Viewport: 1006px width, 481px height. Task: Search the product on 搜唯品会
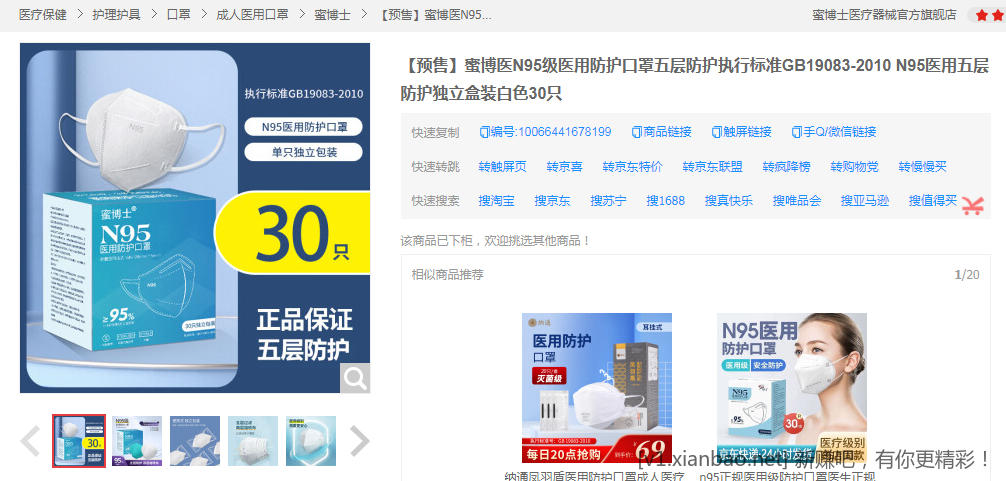pos(797,201)
